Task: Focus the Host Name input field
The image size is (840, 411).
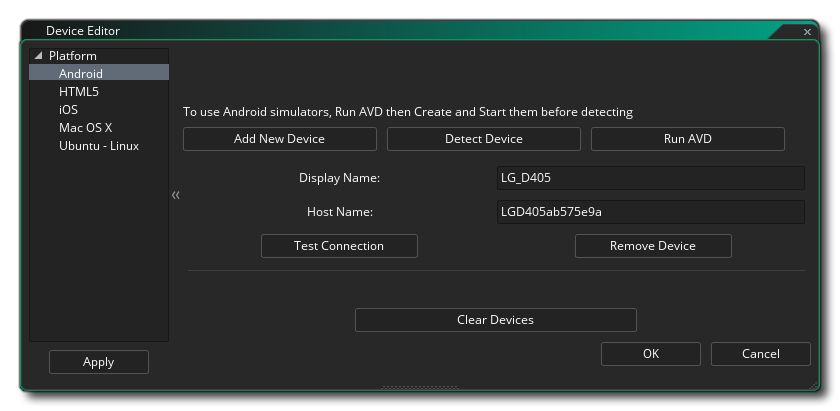Action: click(651, 212)
